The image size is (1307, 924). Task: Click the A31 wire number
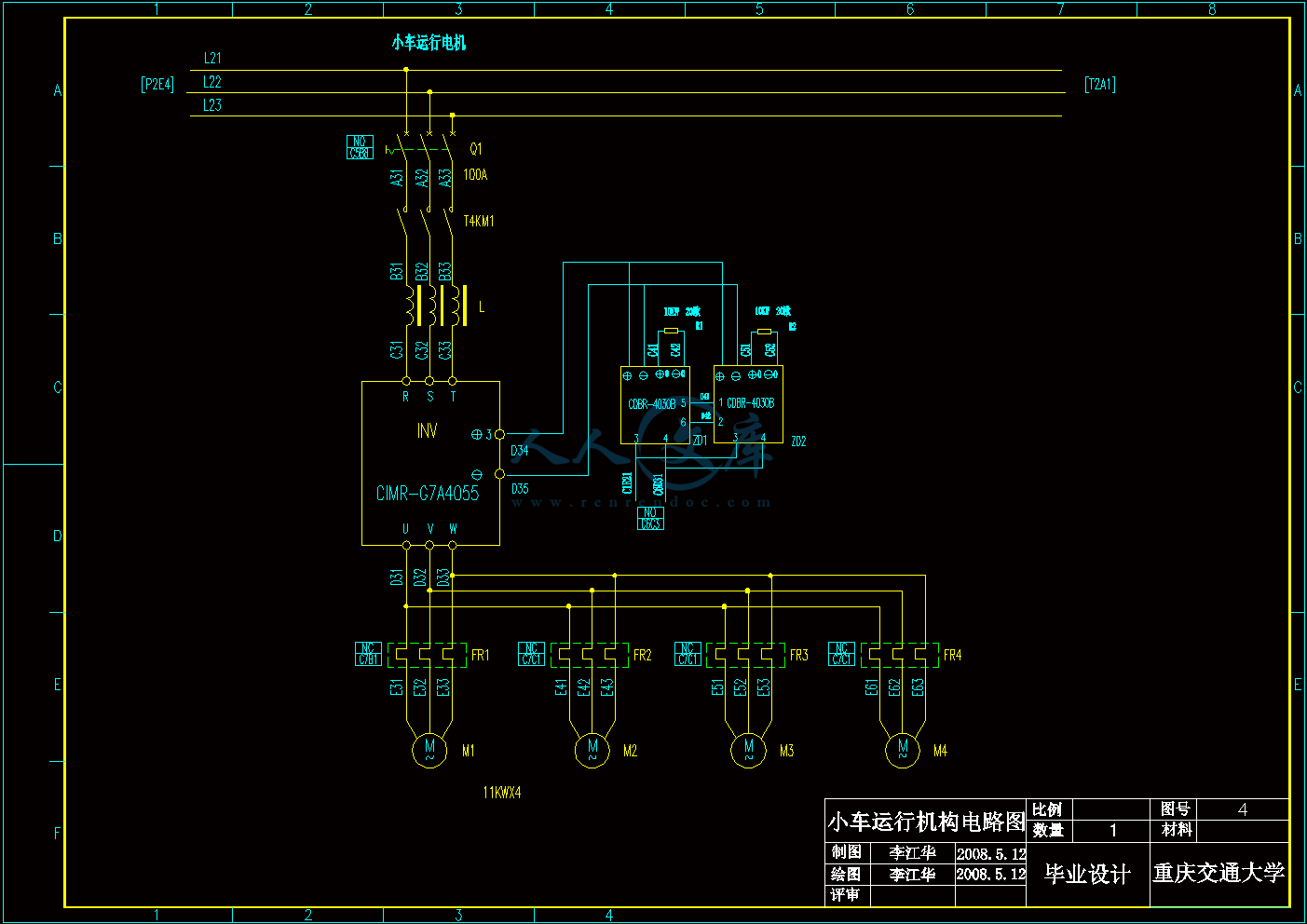pos(397,177)
